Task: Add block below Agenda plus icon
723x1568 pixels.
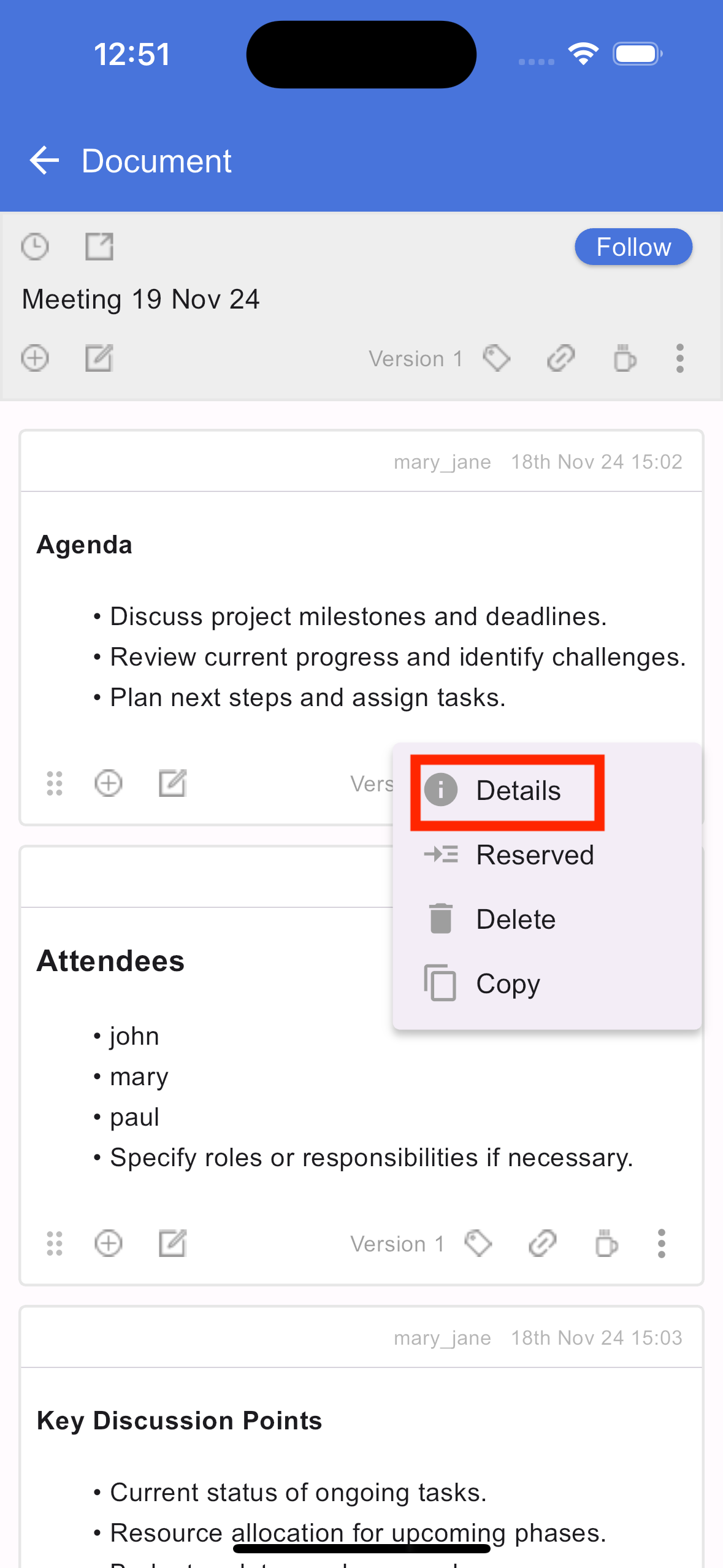Action: 109,783
